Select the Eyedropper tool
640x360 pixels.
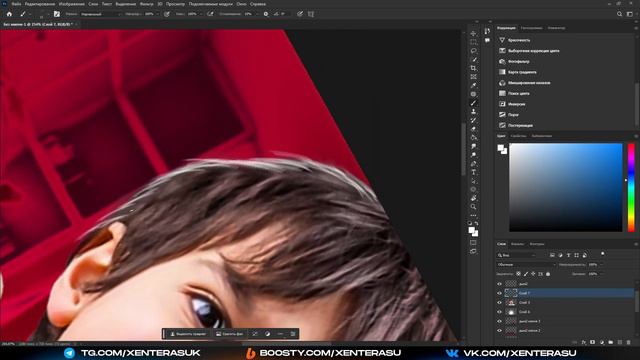tap(473, 85)
